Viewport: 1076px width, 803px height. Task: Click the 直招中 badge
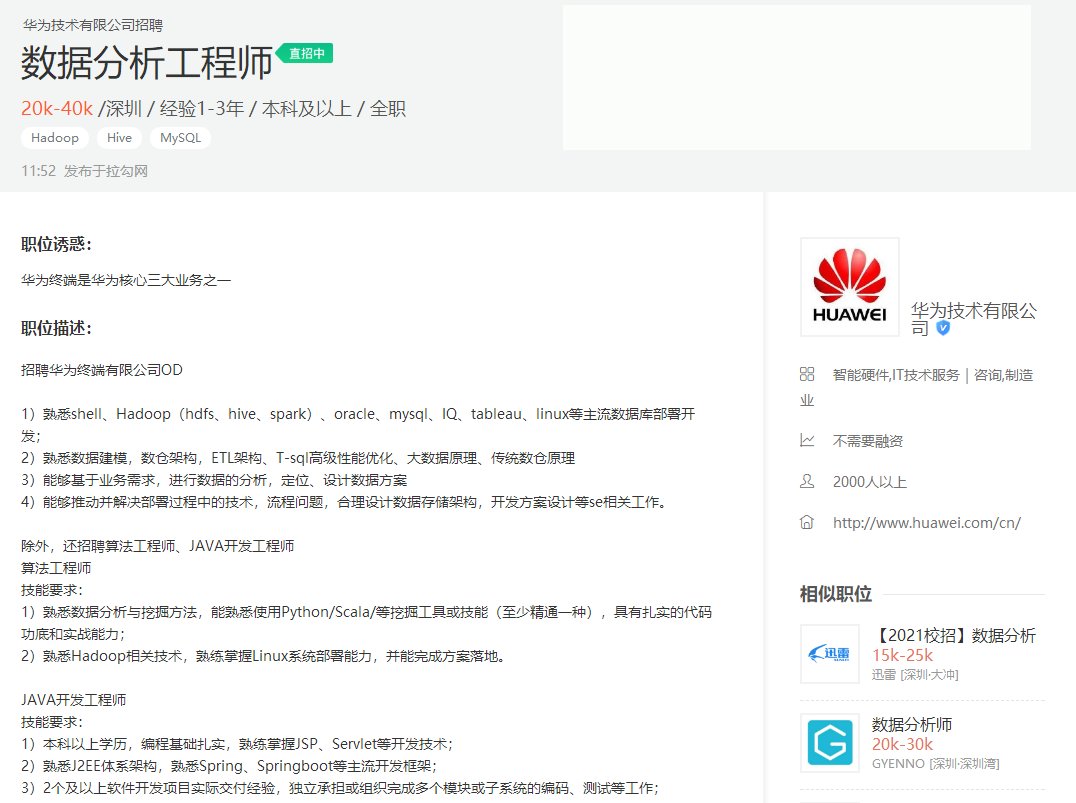pos(305,53)
